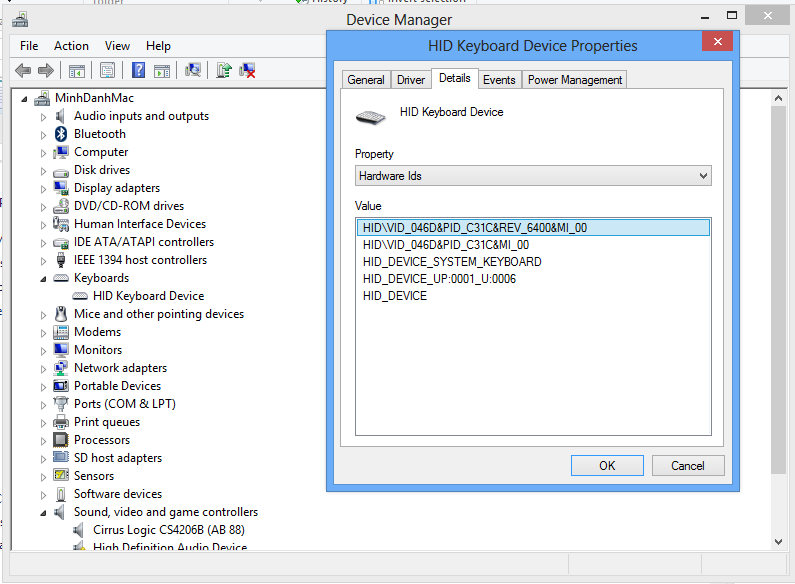Switch to the Driver tab

[411, 80]
